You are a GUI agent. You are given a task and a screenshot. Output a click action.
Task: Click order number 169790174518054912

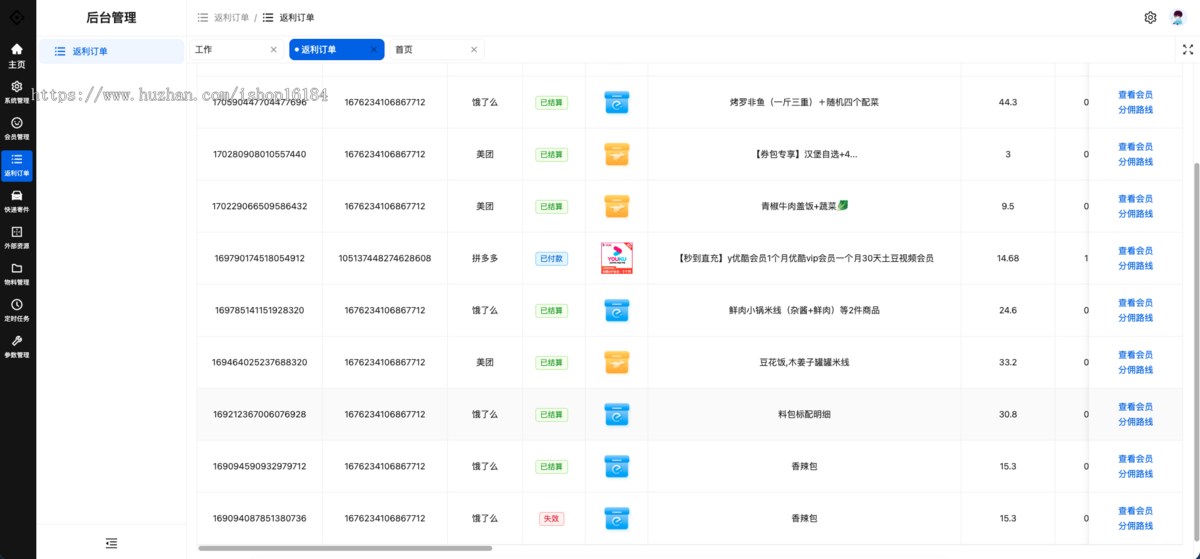[x=260, y=258]
